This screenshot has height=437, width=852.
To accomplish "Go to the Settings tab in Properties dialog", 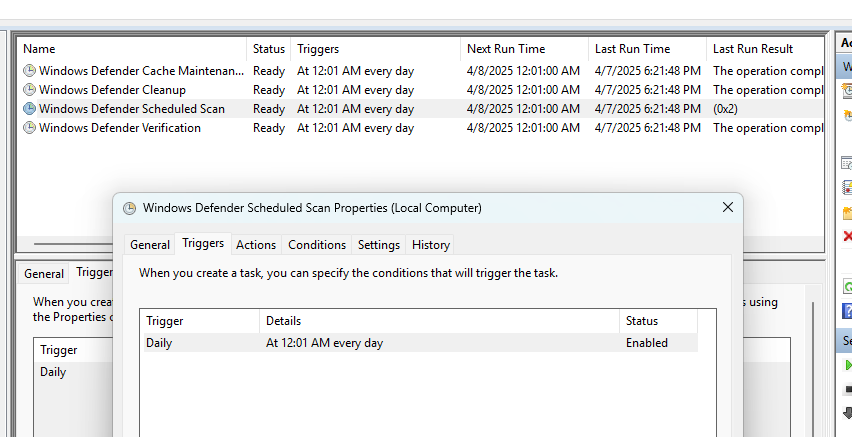I will (x=379, y=245).
